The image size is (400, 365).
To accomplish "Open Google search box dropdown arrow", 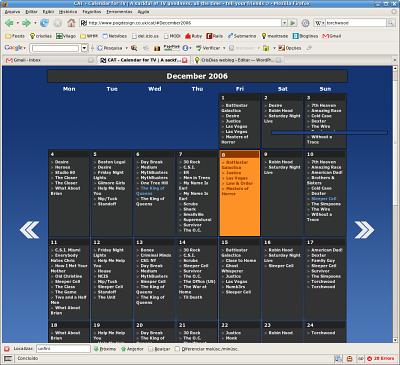I will click(84, 48).
